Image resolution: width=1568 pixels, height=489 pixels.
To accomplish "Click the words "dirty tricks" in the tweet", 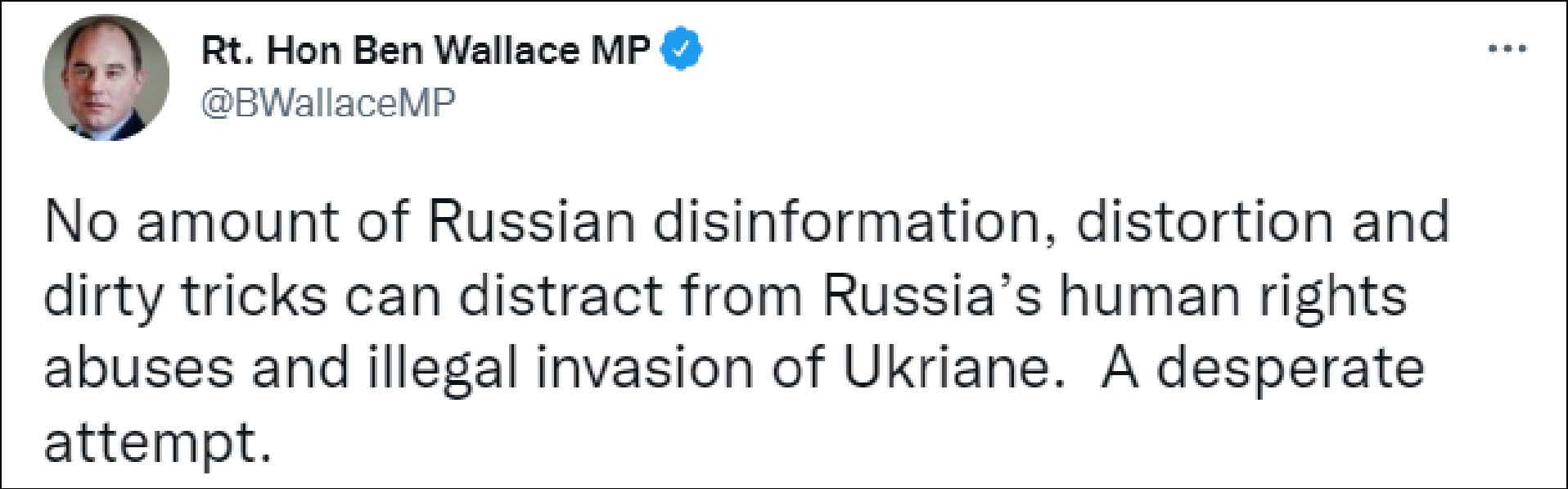I will 186,296.
